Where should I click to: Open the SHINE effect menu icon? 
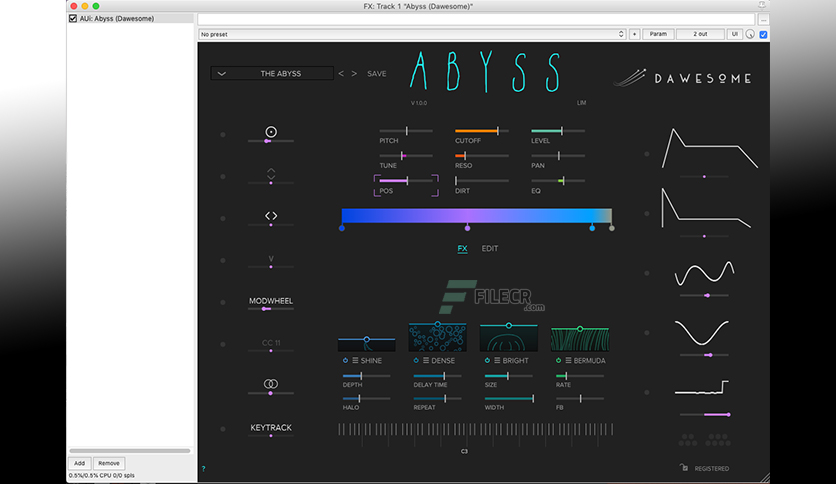(355, 361)
